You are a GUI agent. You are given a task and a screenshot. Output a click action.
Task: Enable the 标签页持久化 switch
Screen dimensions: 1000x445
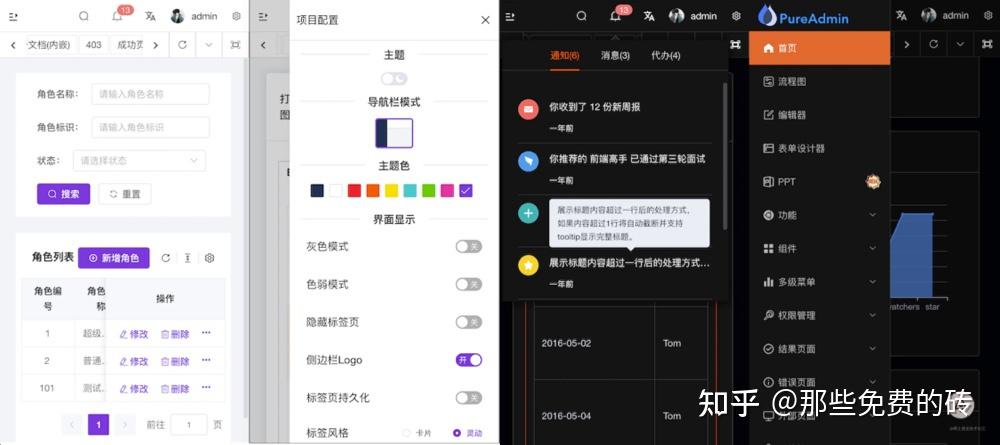click(469, 398)
